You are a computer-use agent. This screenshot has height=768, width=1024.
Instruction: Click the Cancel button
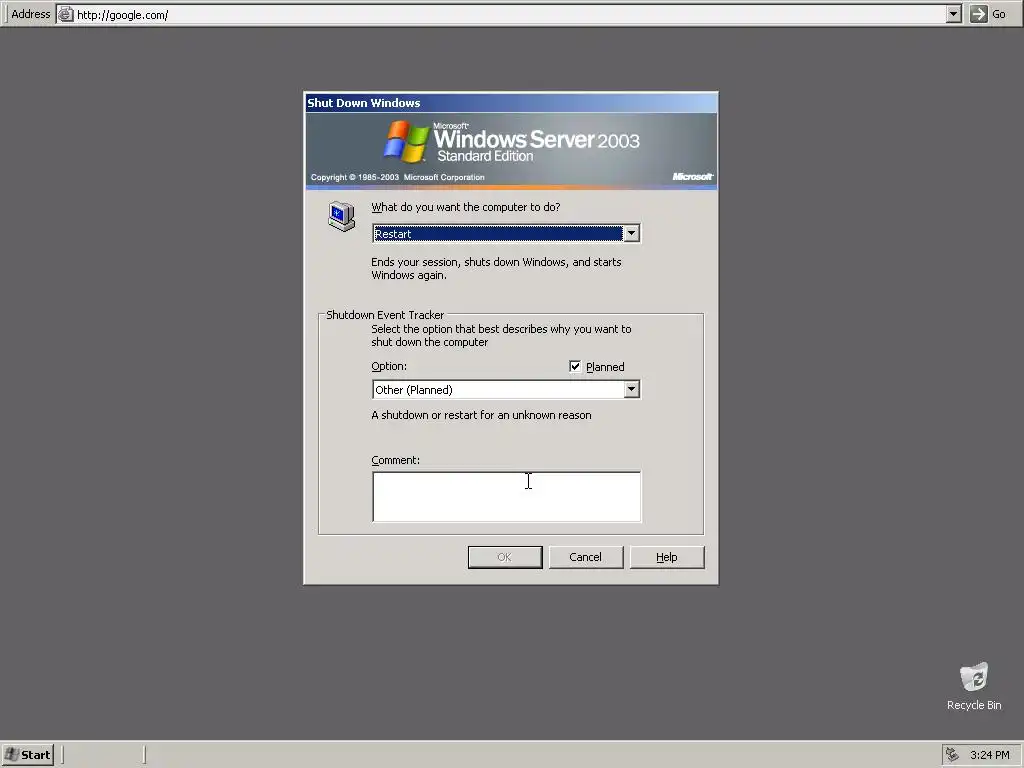coord(586,557)
